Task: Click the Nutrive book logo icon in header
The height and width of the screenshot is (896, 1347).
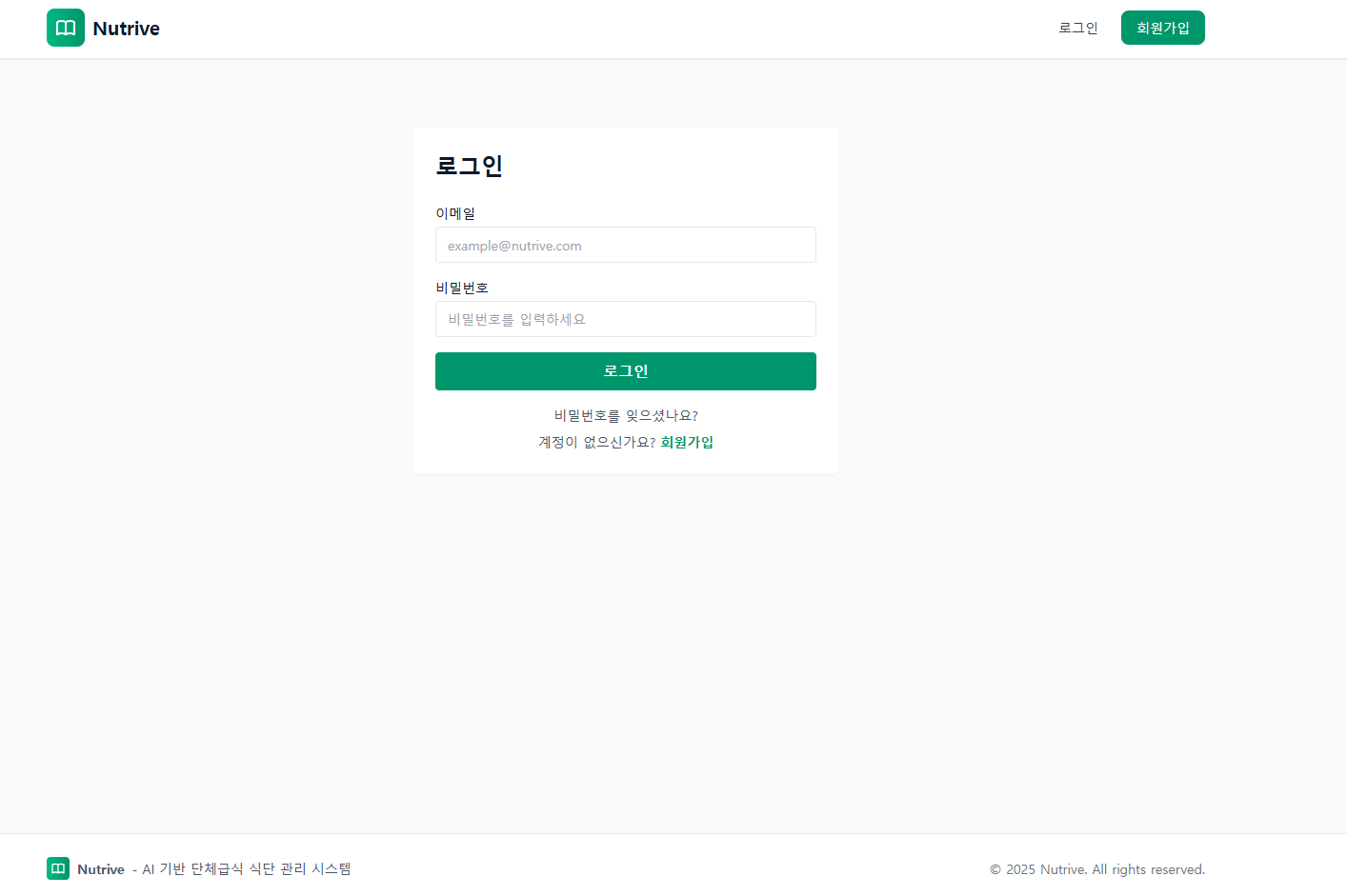Action: tap(66, 28)
